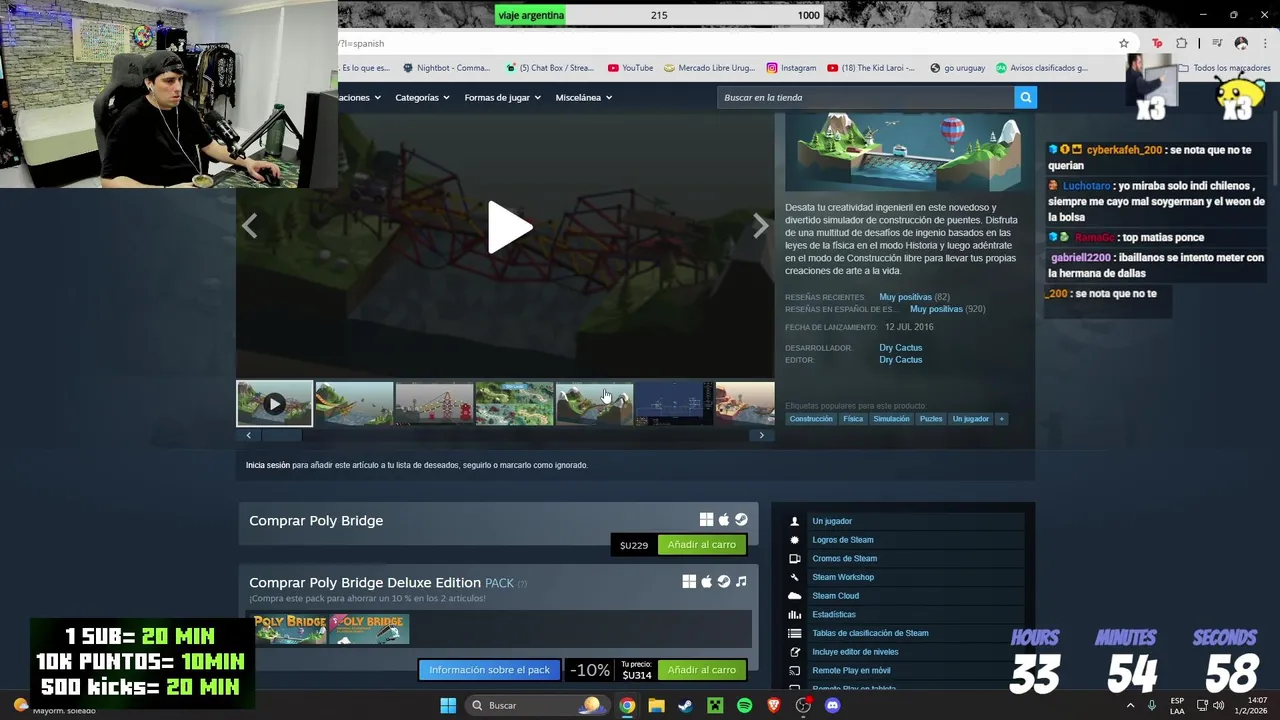Open Steam from the taskbar

tap(685, 705)
